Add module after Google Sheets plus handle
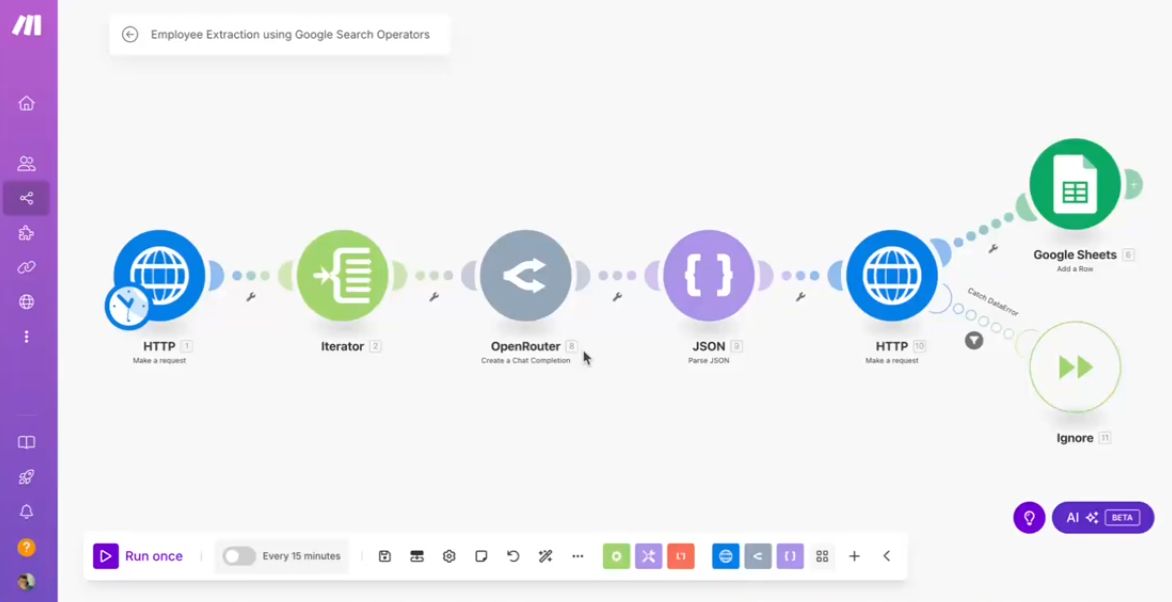 tap(1134, 184)
